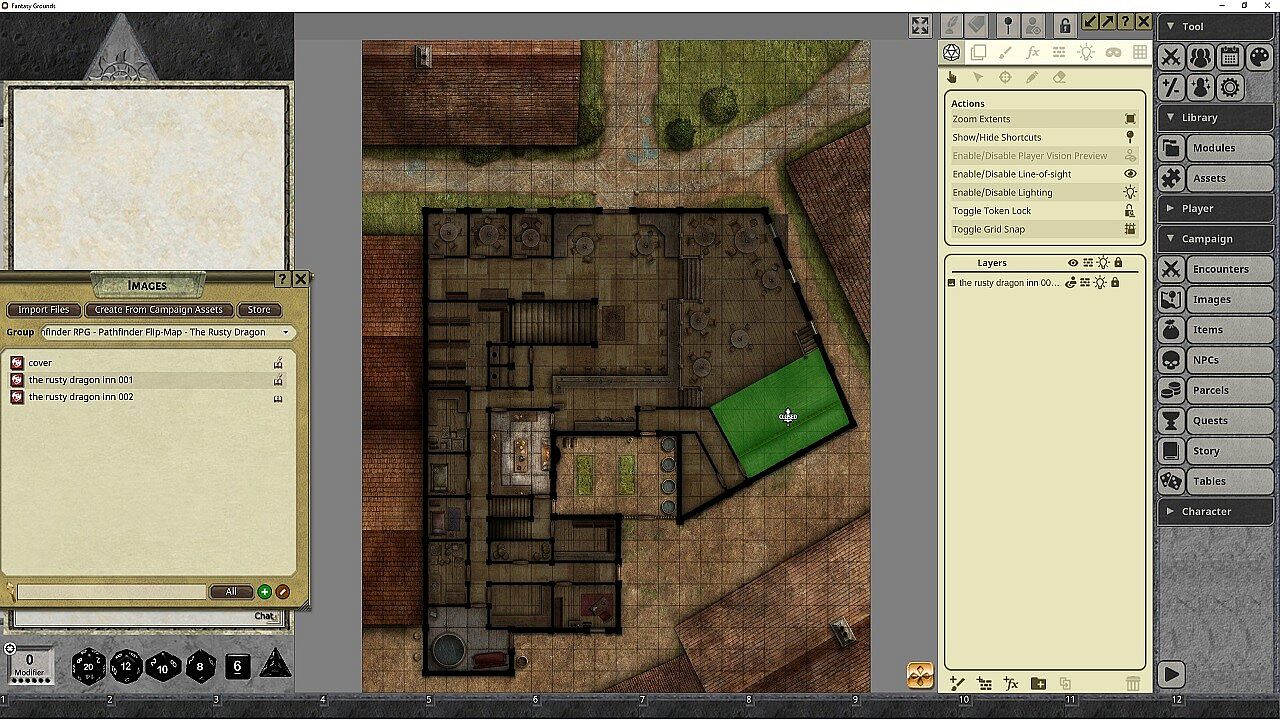Screen dimensions: 1280x720
Task: Click the All filter button
Action: (x=231, y=592)
